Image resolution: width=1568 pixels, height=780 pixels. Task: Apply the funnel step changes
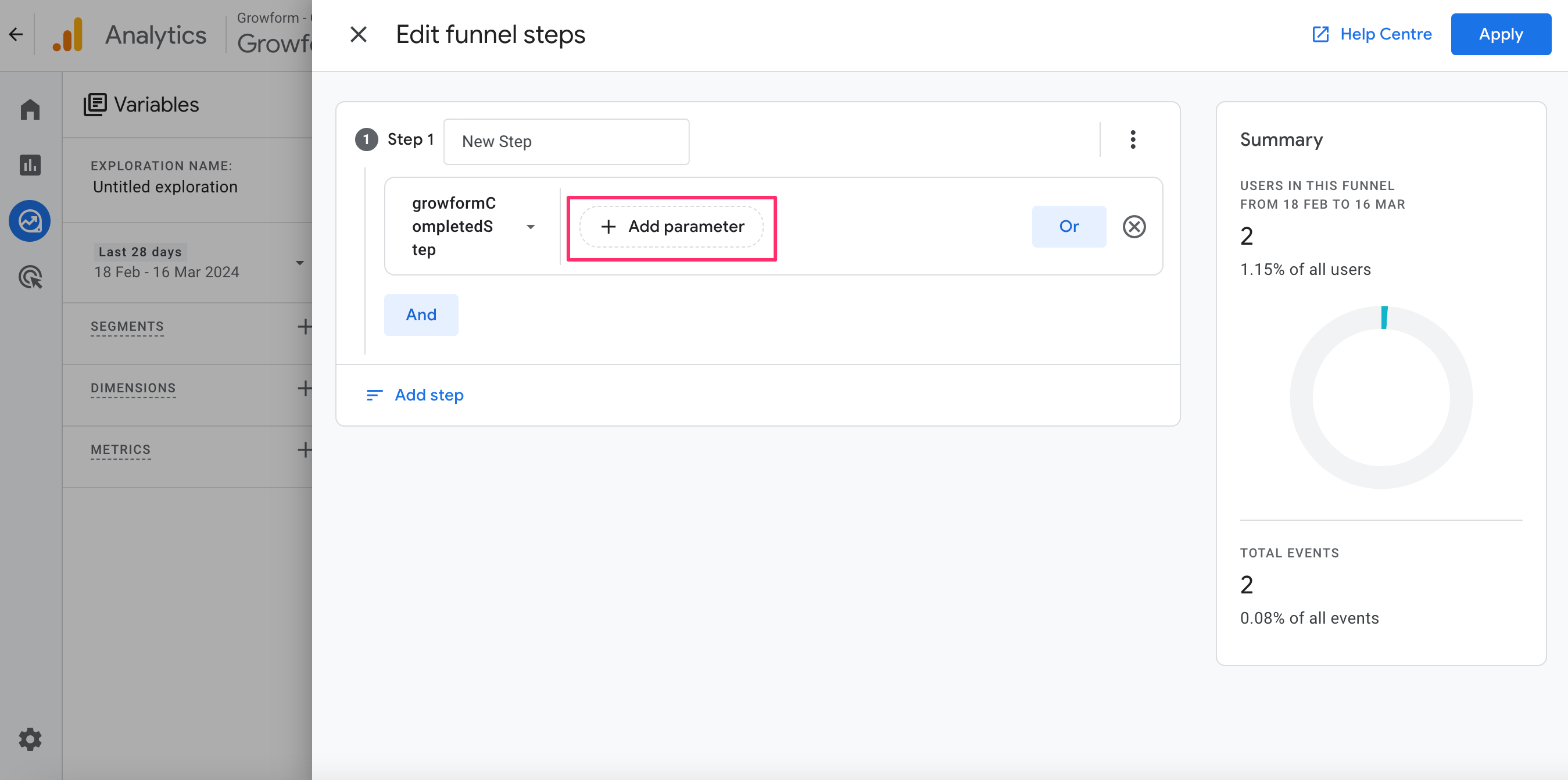click(x=1501, y=34)
